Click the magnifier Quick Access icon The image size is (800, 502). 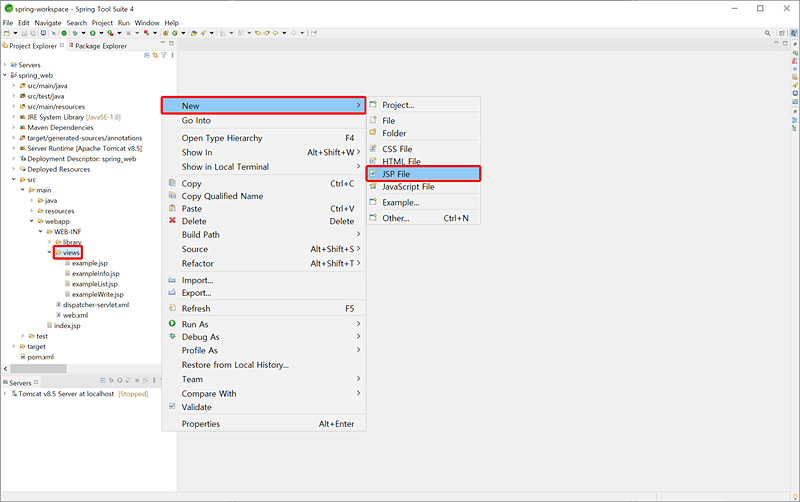click(x=767, y=33)
